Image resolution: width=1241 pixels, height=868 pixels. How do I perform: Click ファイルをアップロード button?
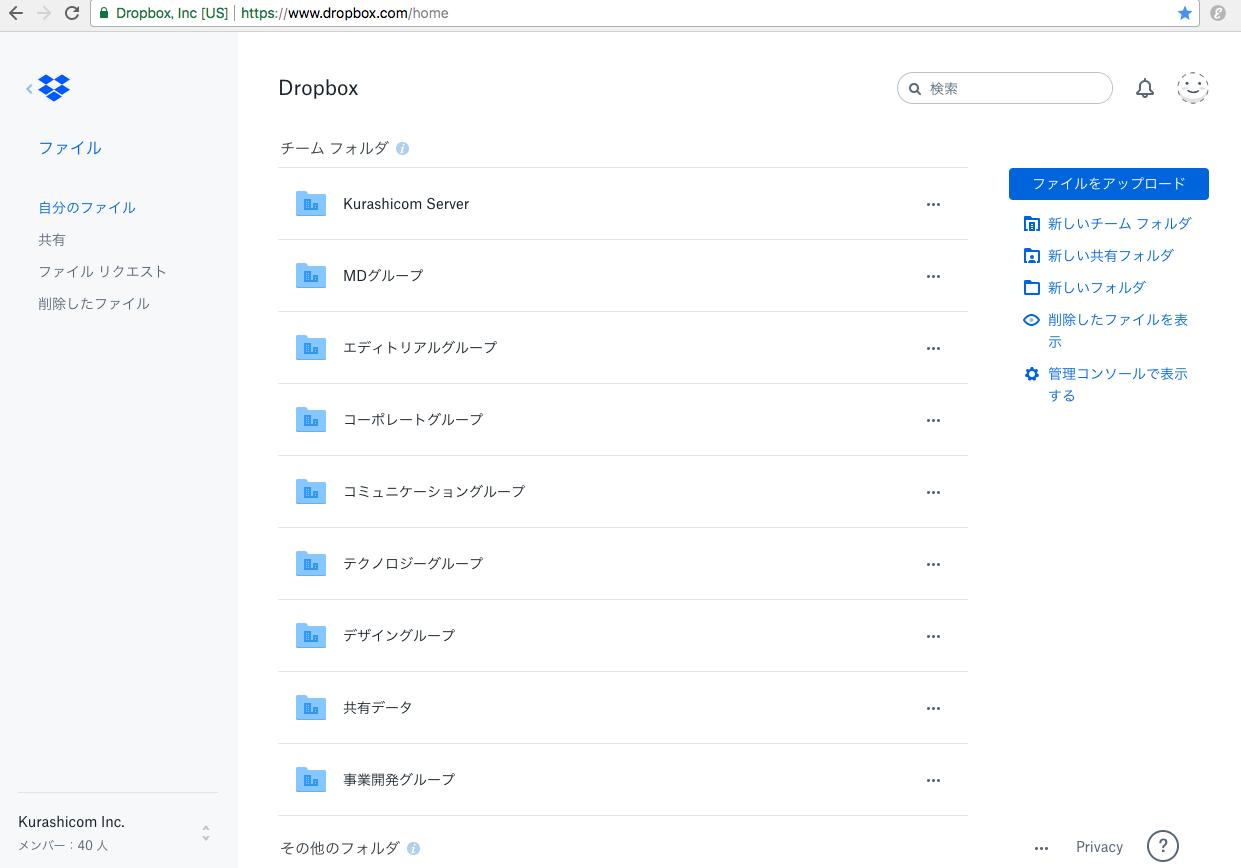1109,184
